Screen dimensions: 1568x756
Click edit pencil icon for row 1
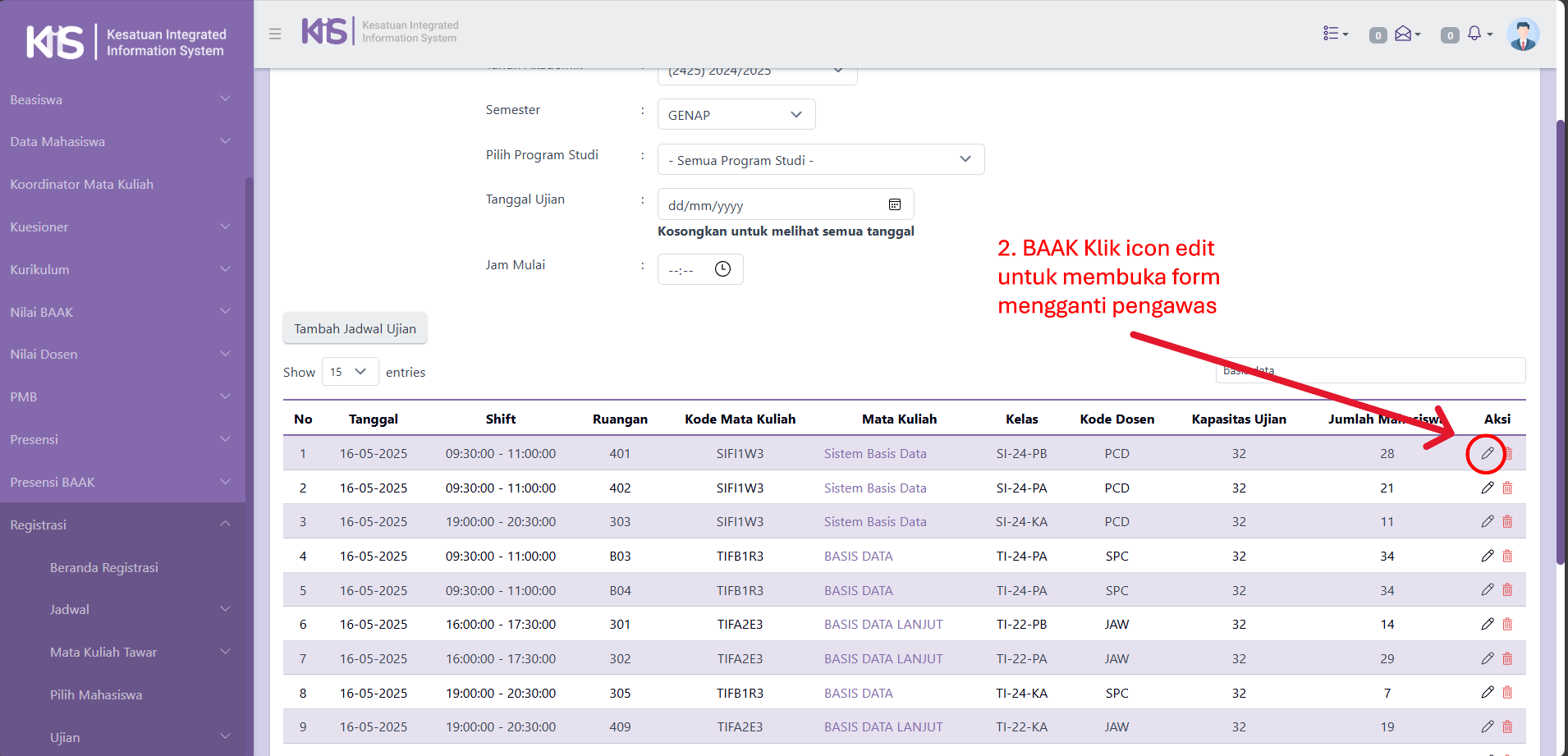pos(1487,453)
